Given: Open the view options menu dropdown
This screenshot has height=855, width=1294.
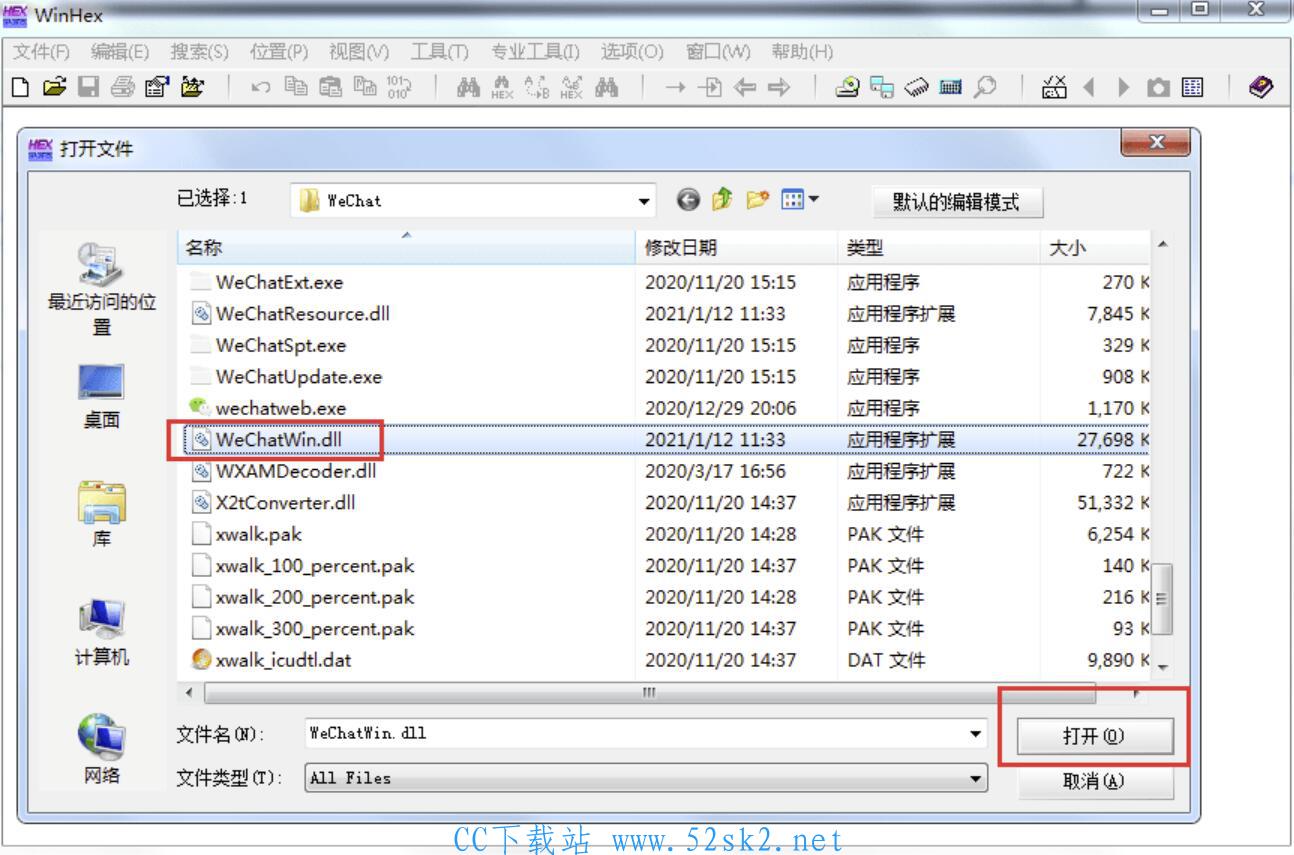Looking at the screenshot, I should click(x=812, y=199).
